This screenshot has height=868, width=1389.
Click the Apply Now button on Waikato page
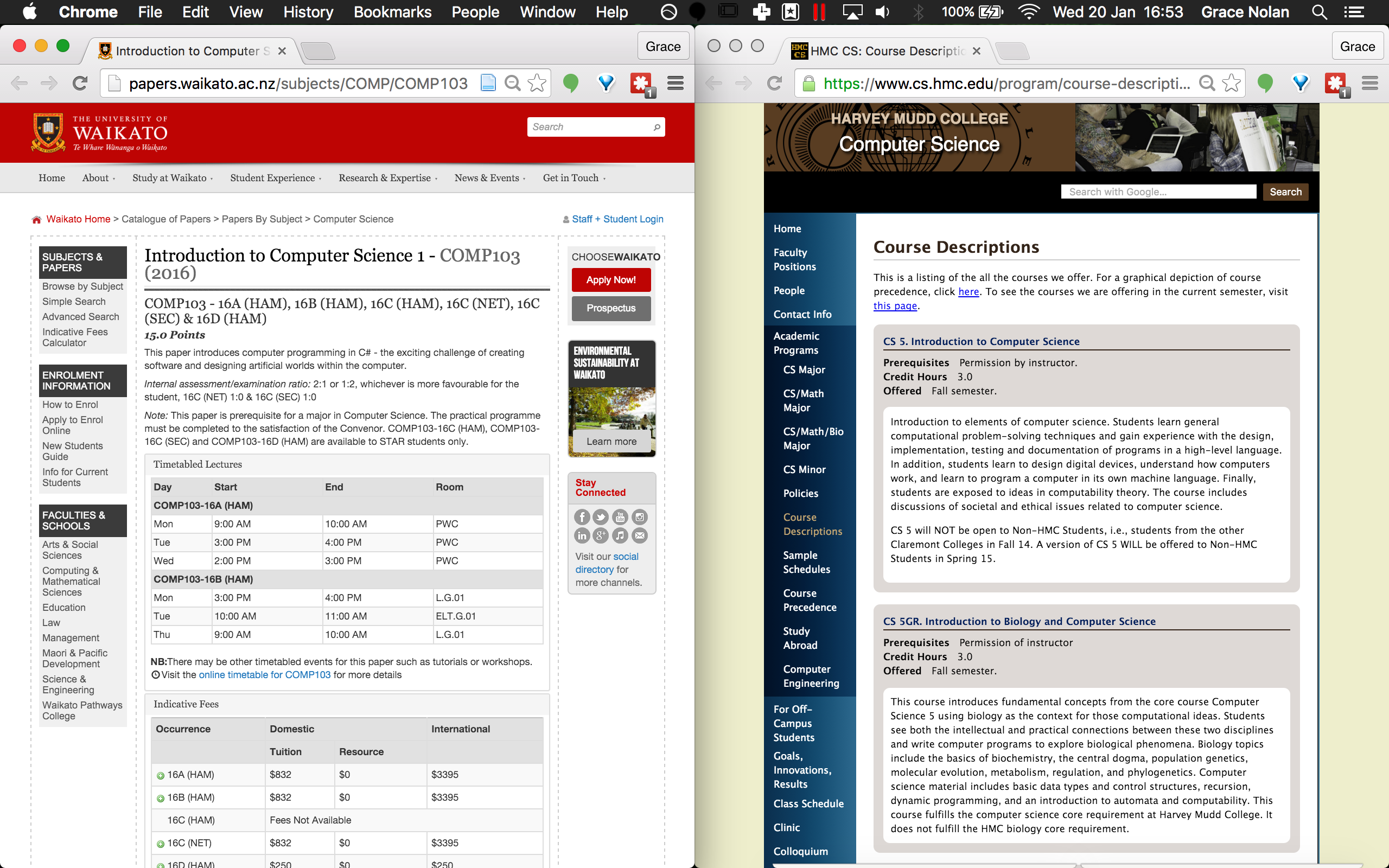pyautogui.click(x=610, y=280)
